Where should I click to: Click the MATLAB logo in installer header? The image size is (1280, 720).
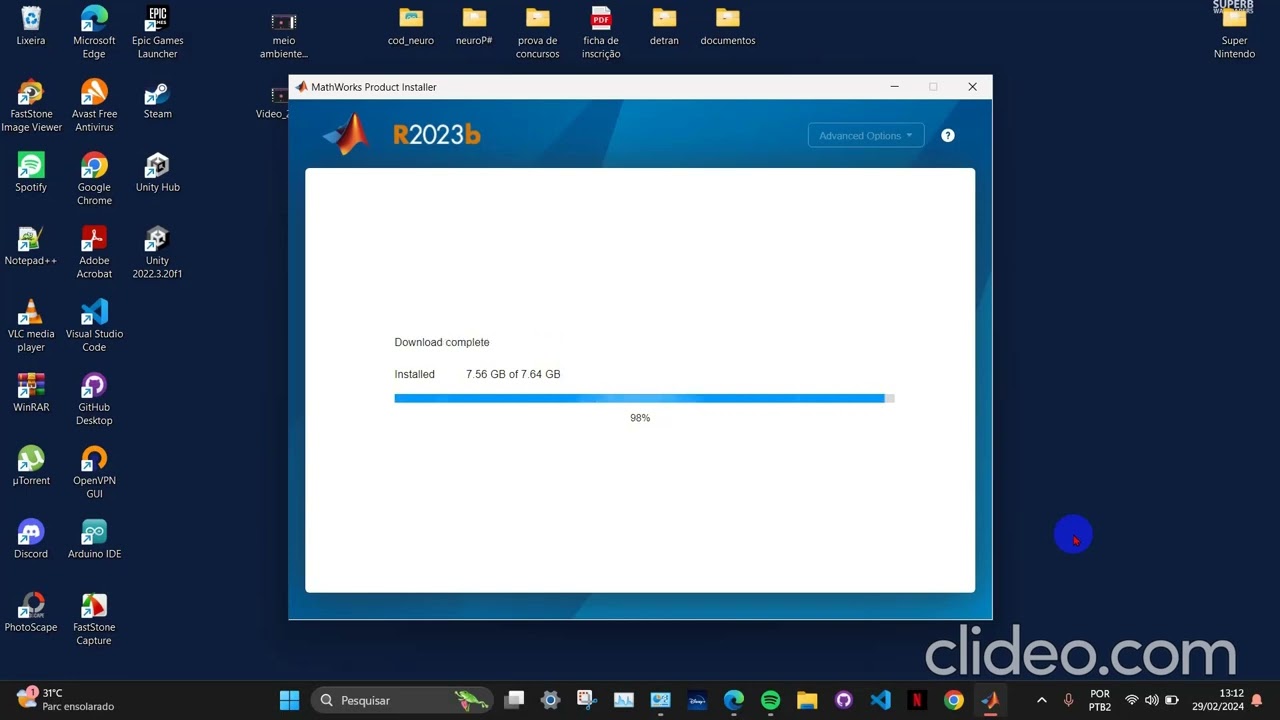347,134
